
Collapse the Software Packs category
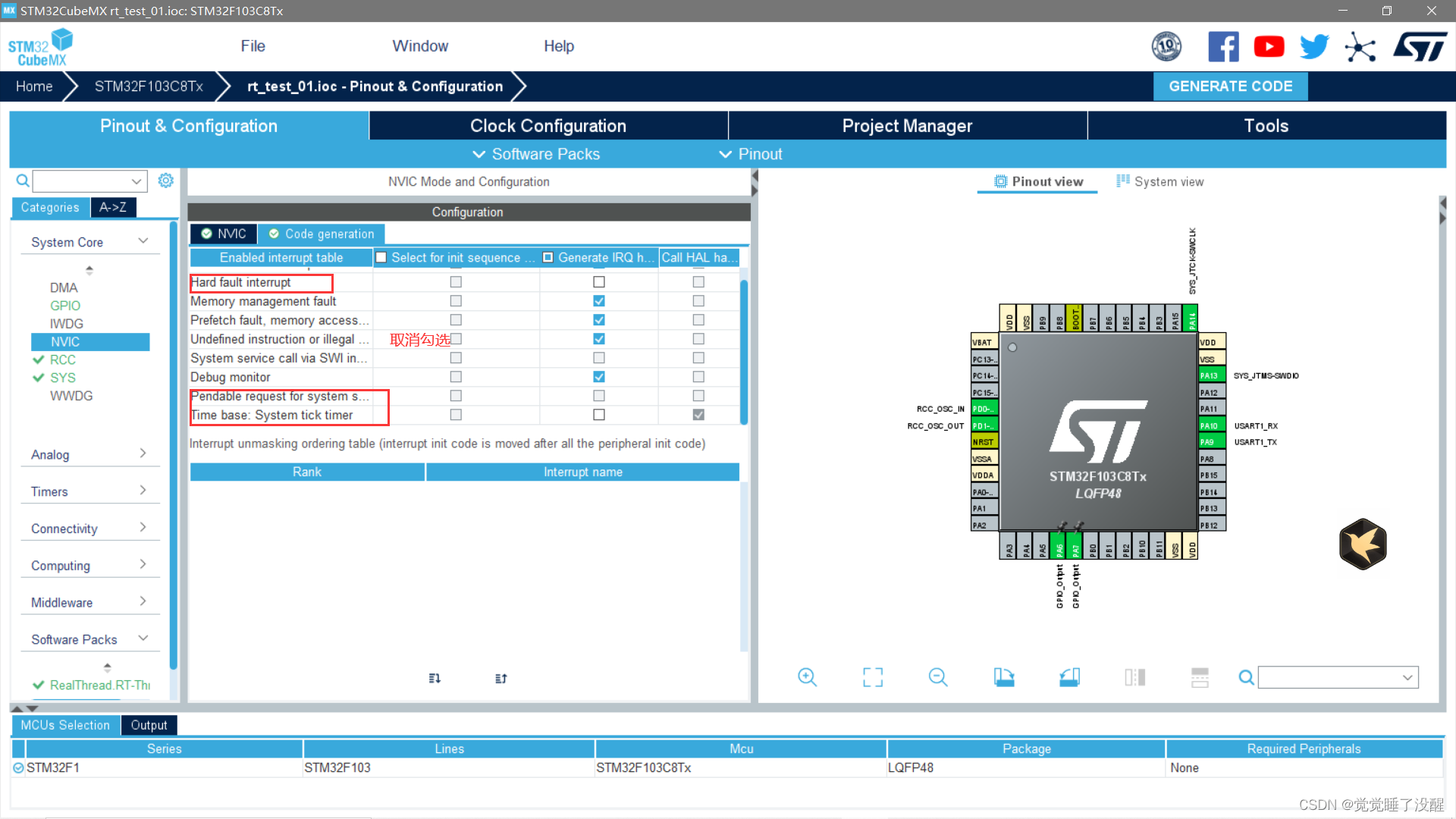[x=143, y=639]
